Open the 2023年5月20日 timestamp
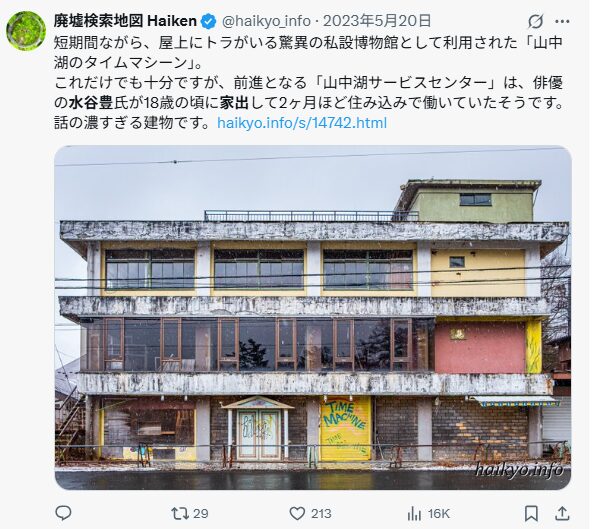 click(x=377, y=21)
